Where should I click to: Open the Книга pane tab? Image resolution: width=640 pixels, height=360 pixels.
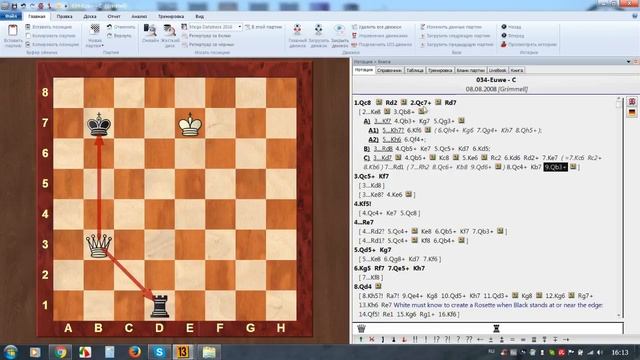517,70
